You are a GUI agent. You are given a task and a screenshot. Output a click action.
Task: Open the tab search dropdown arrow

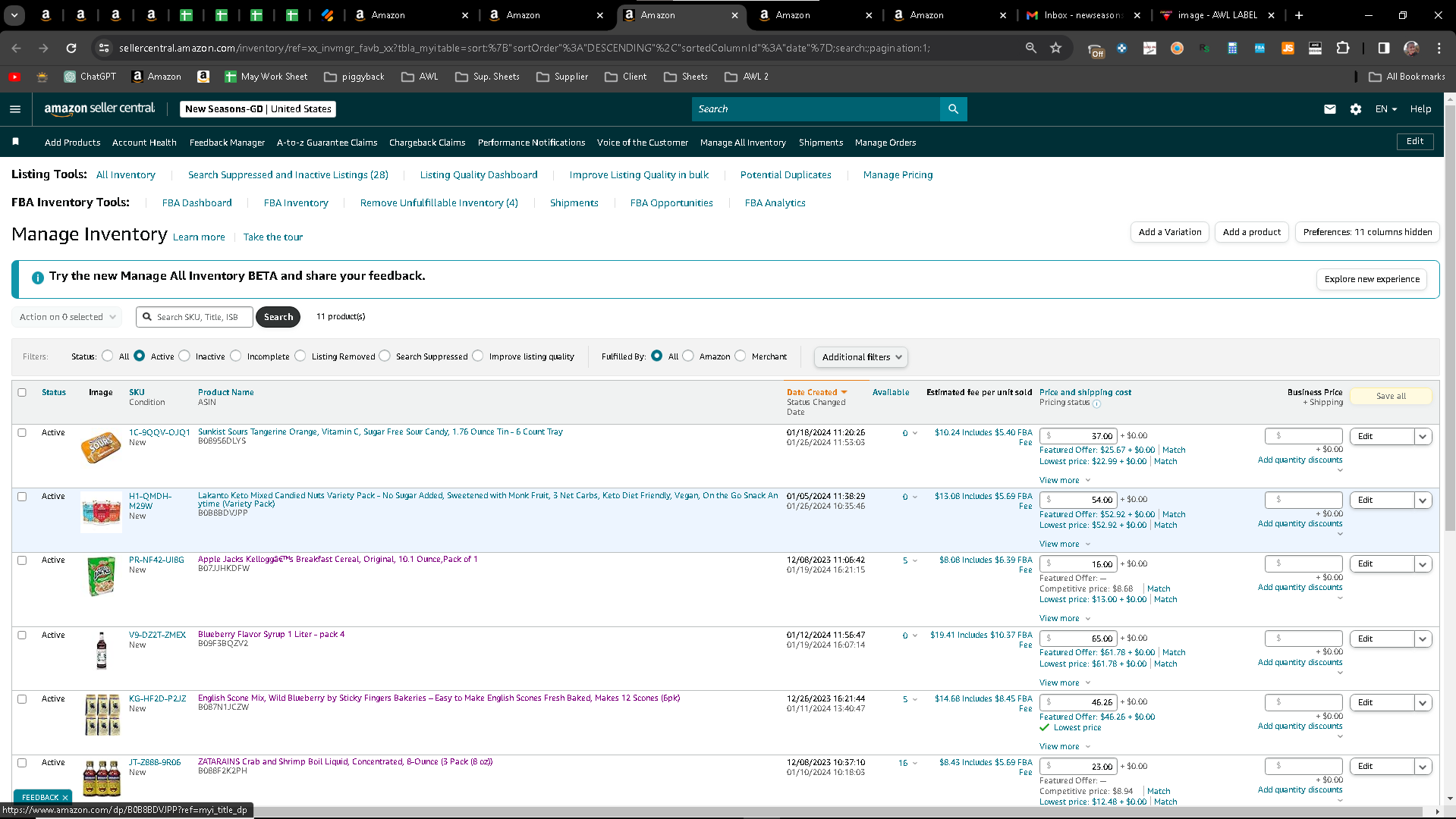point(14,15)
